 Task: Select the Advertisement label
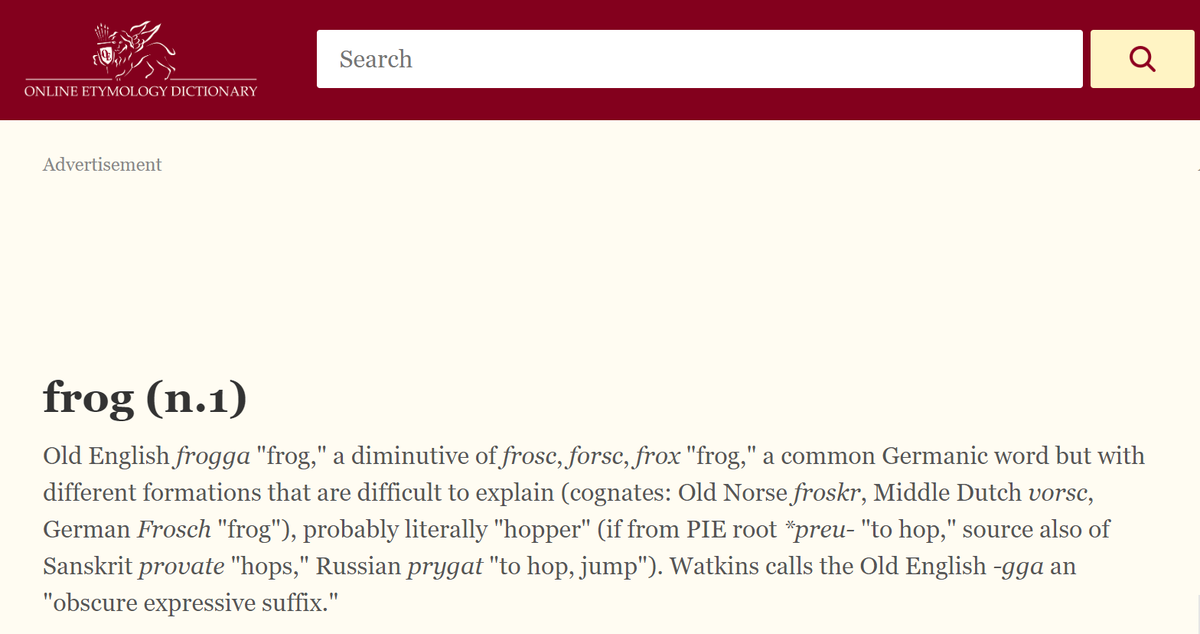click(102, 165)
